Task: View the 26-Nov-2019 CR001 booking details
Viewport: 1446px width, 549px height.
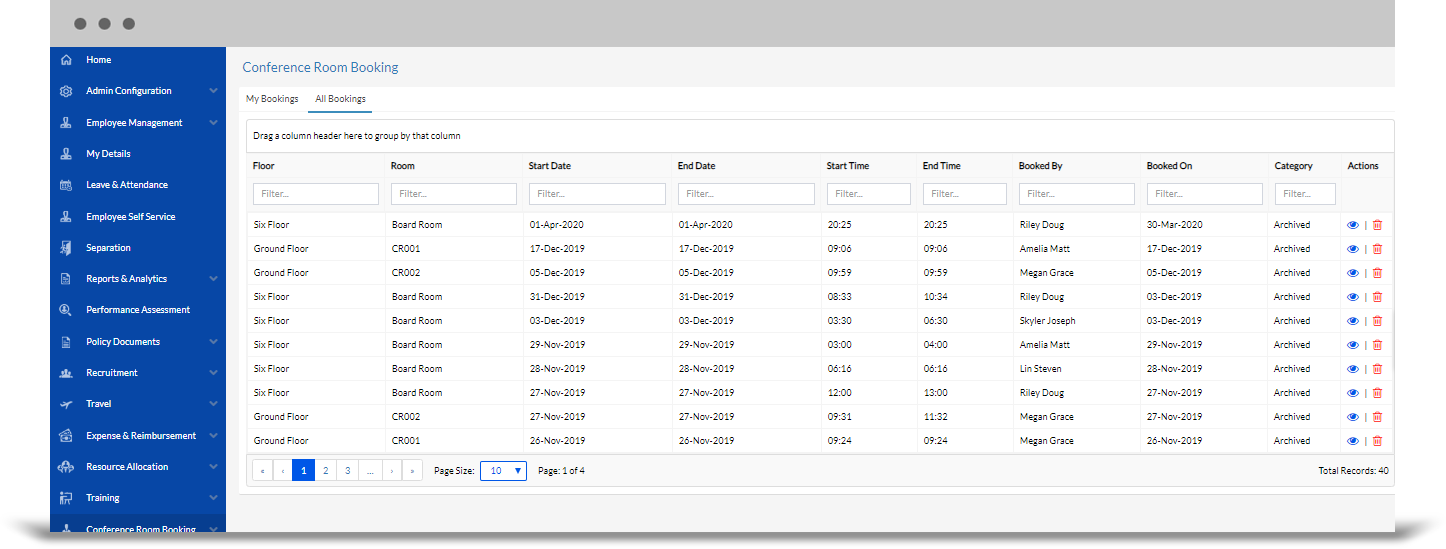Action: coord(1353,441)
